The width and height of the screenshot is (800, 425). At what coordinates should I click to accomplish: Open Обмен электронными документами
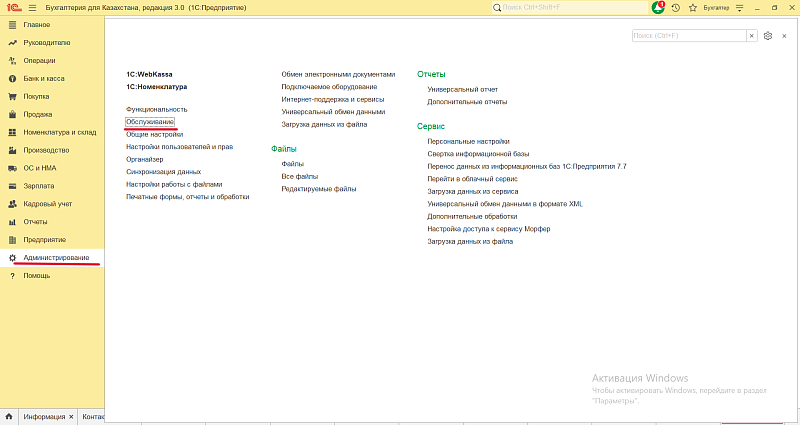(x=338, y=74)
